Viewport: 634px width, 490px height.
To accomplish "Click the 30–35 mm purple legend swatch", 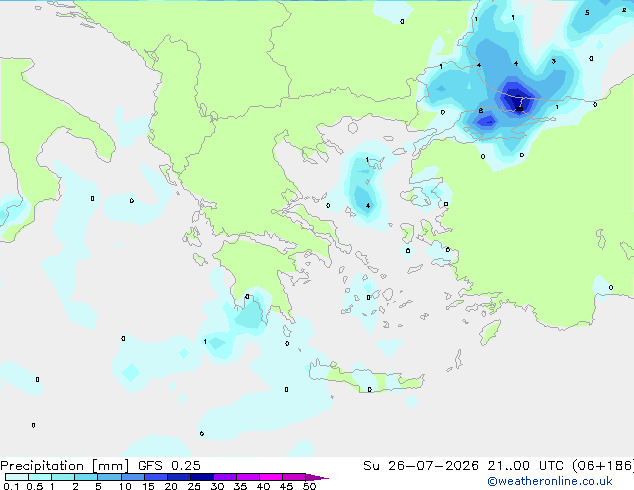I will click(x=225, y=477).
